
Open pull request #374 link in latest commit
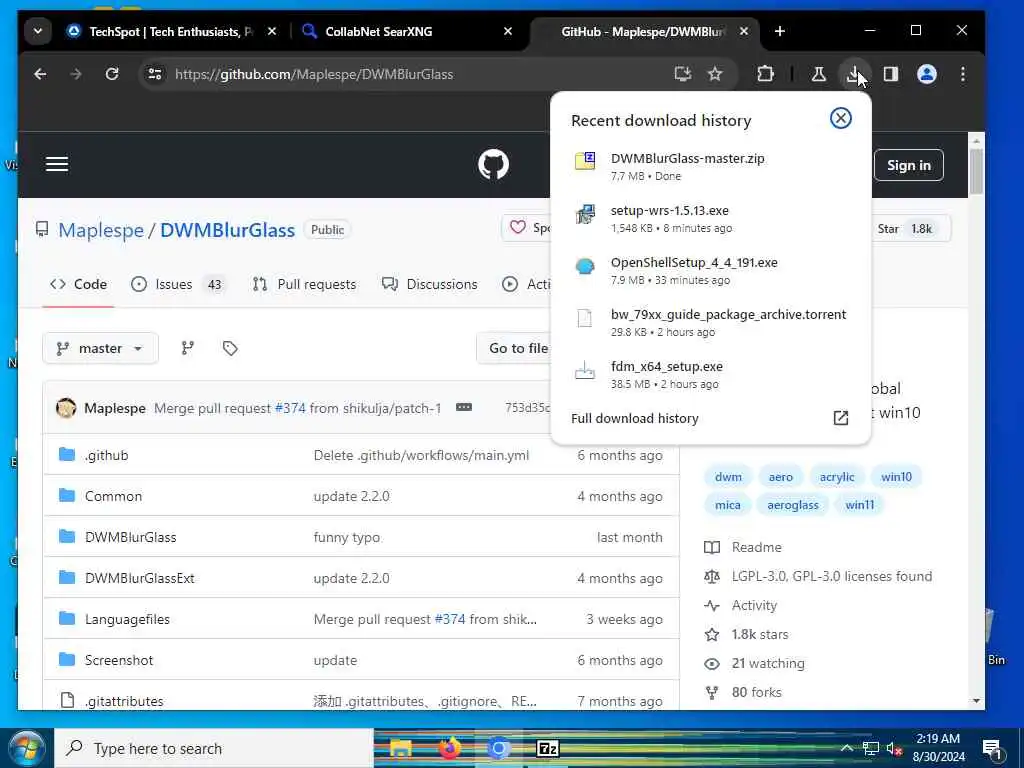290,408
